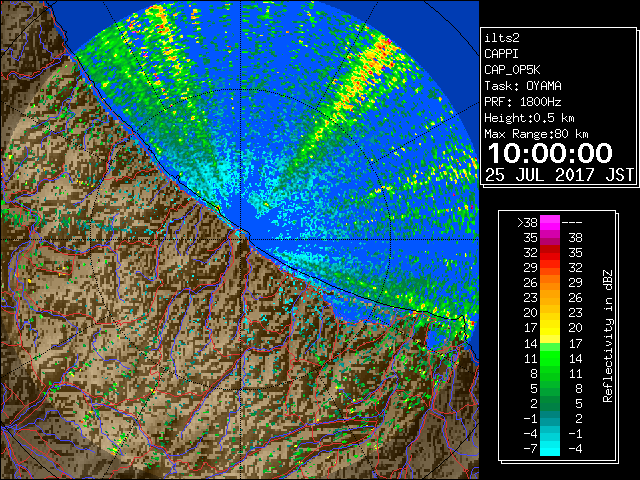This screenshot has height=480, width=640.
Task: Click the yellow 17 dBZ legend swatch
Action: pyautogui.click(x=550, y=328)
